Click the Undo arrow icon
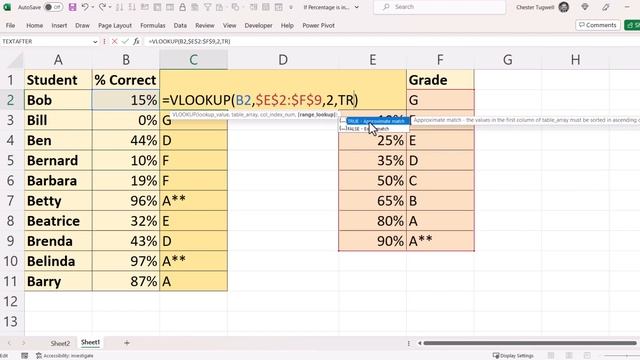640x360 pixels. click(x=84, y=7)
